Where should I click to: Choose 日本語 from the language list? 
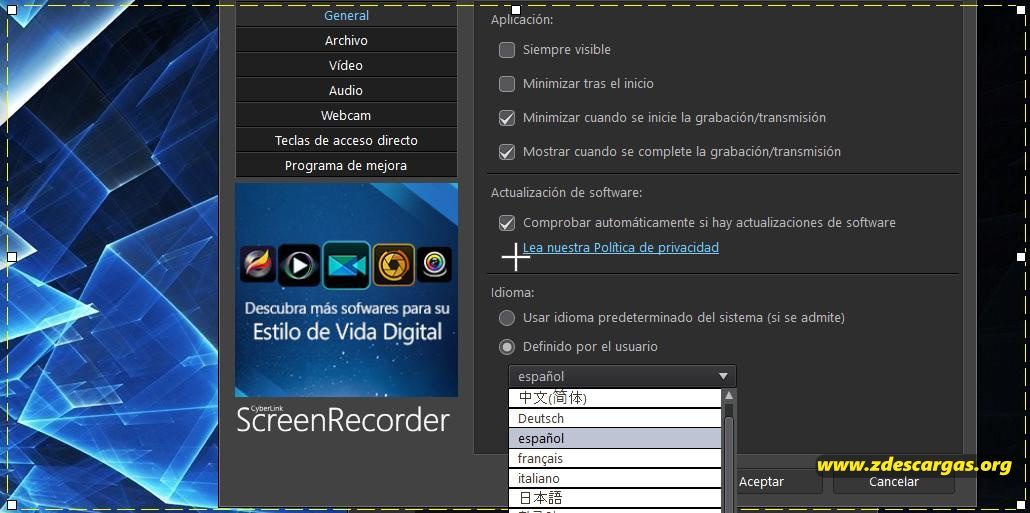pos(616,498)
